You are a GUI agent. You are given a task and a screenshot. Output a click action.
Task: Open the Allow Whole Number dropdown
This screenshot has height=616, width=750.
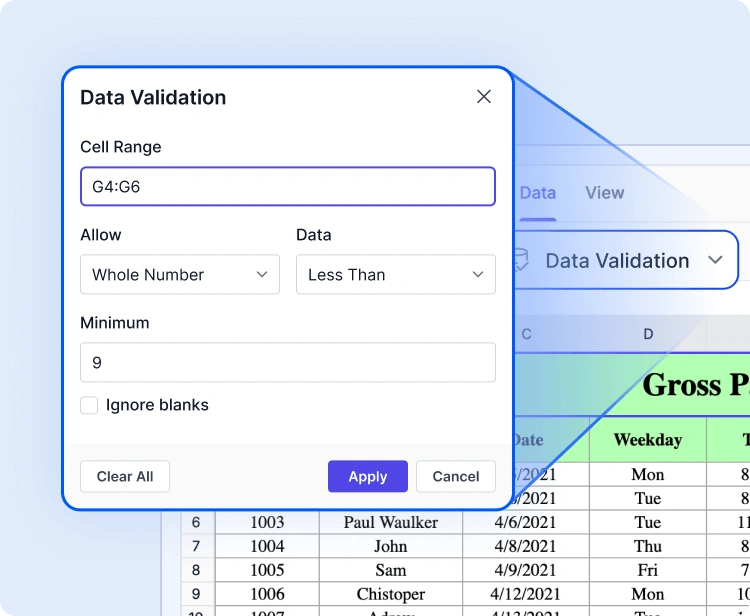point(180,275)
